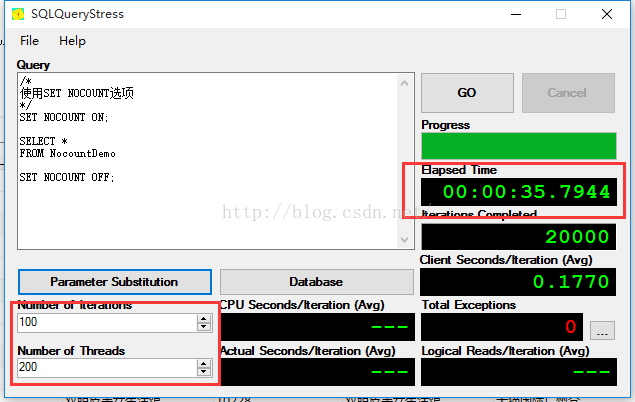The height and width of the screenshot is (402, 635).
Task: Click the SET NOCOUNT OFF; line
Action: pos(67,177)
